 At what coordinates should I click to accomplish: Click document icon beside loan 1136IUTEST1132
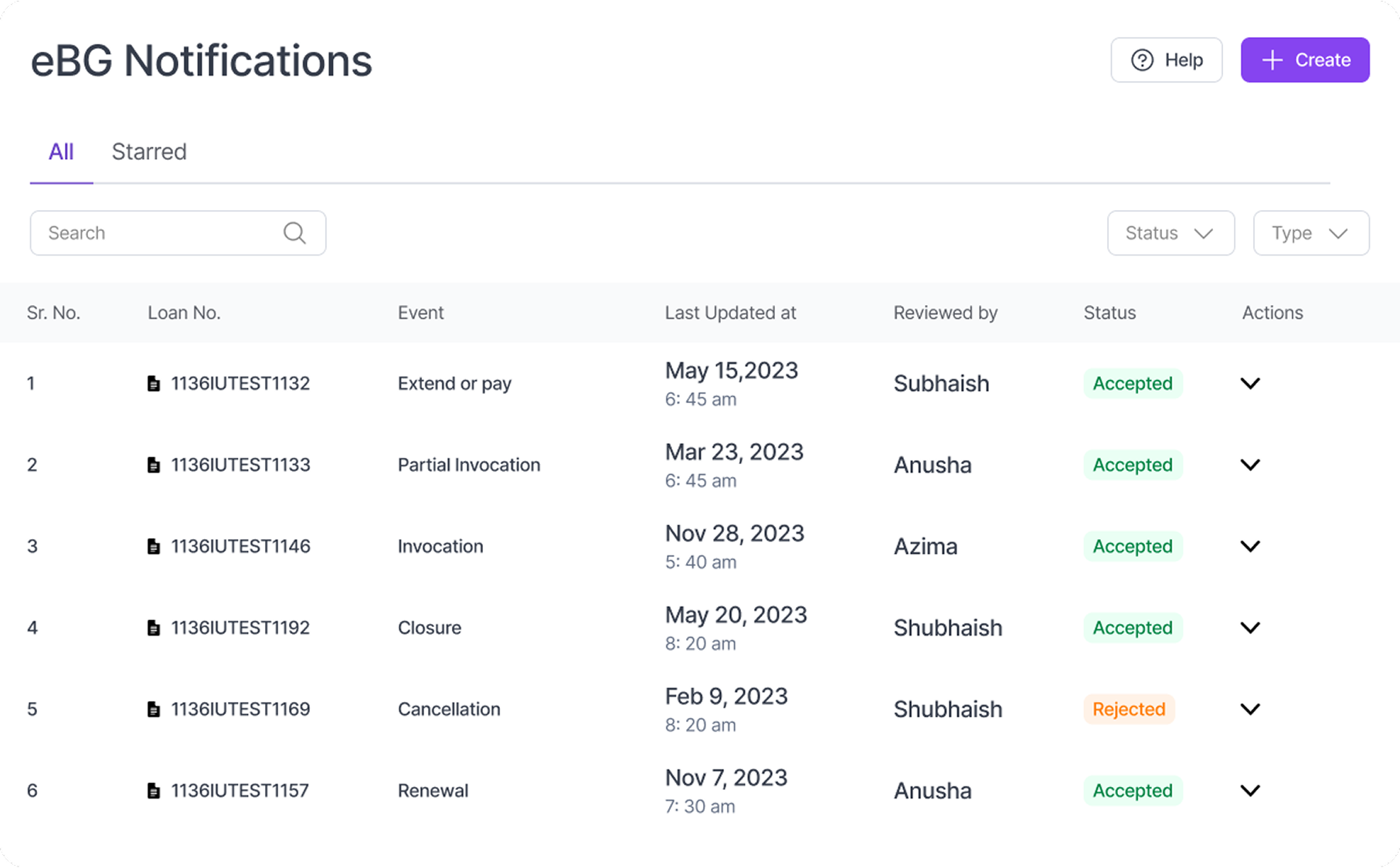pos(154,384)
